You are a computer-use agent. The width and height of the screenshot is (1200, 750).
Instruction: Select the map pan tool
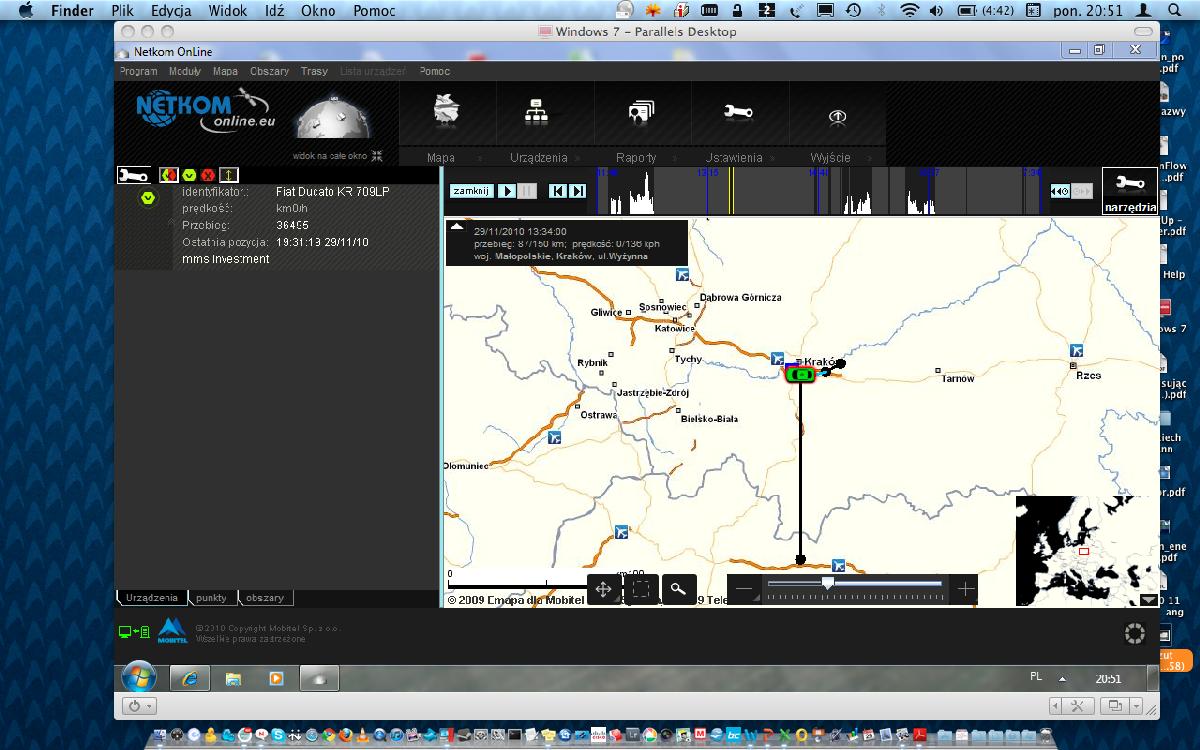pyautogui.click(x=604, y=589)
